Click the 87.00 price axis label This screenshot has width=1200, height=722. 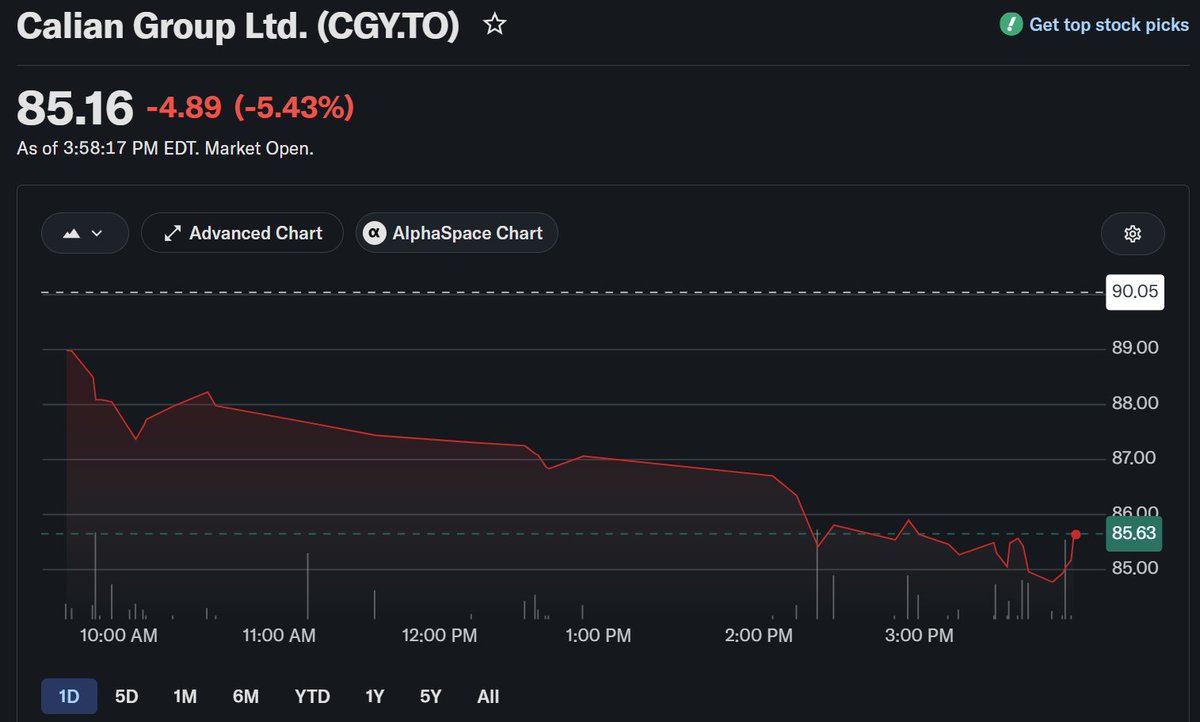(1135, 458)
